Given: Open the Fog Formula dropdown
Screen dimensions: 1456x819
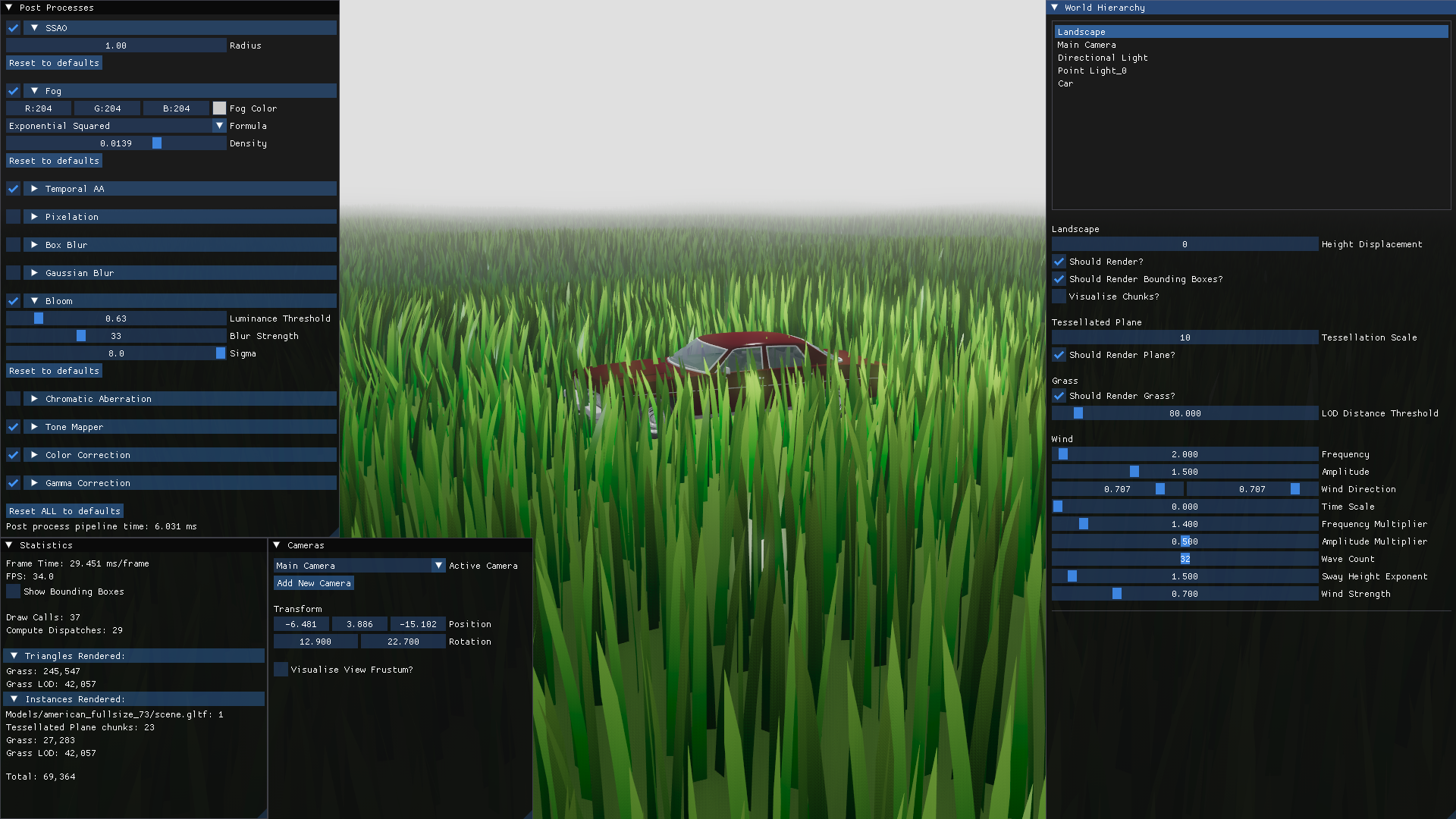Looking at the screenshot, I should click(219, 126).
